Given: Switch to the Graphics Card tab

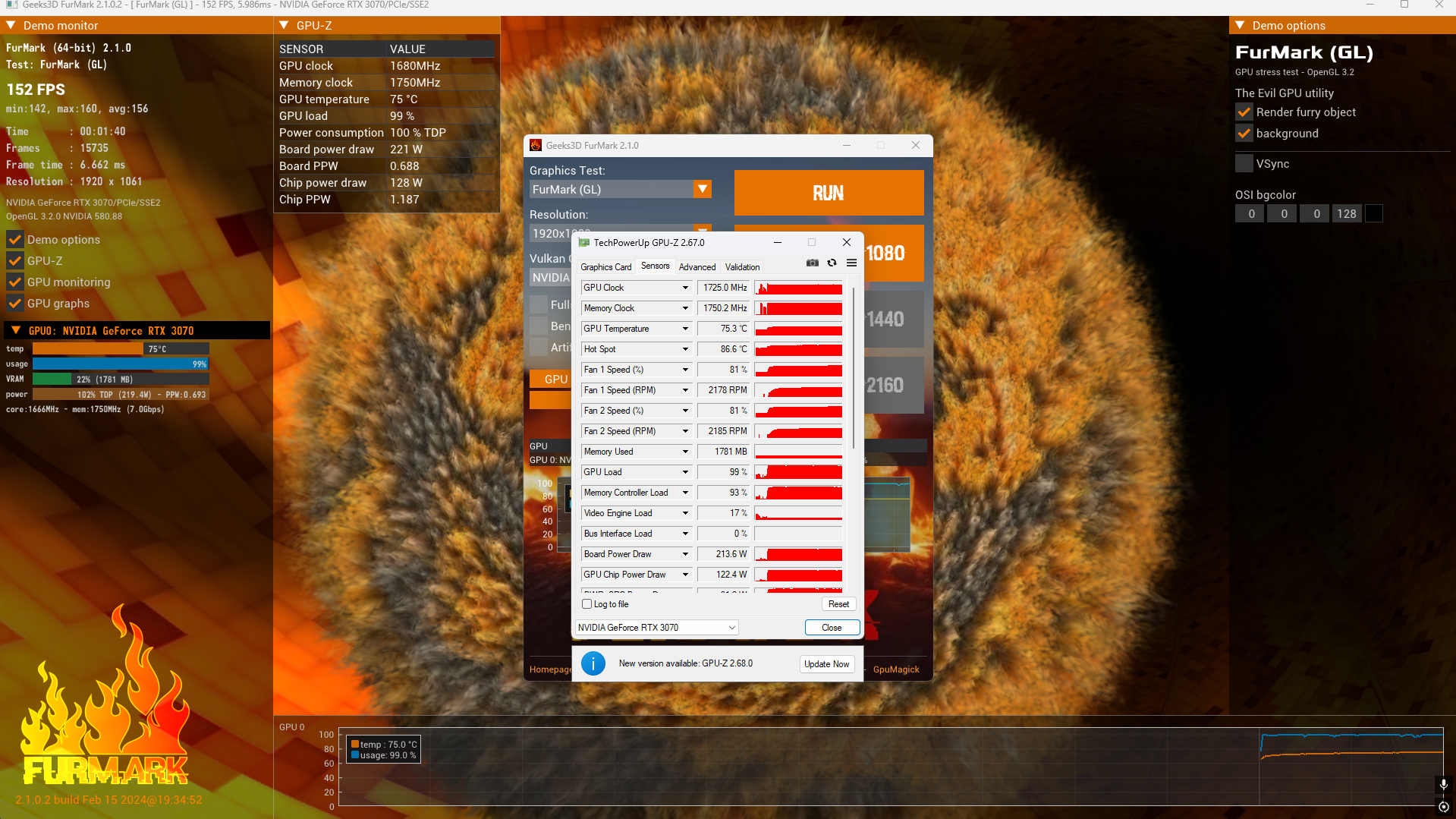Looking at the screenshot, I should pos(605,267).
